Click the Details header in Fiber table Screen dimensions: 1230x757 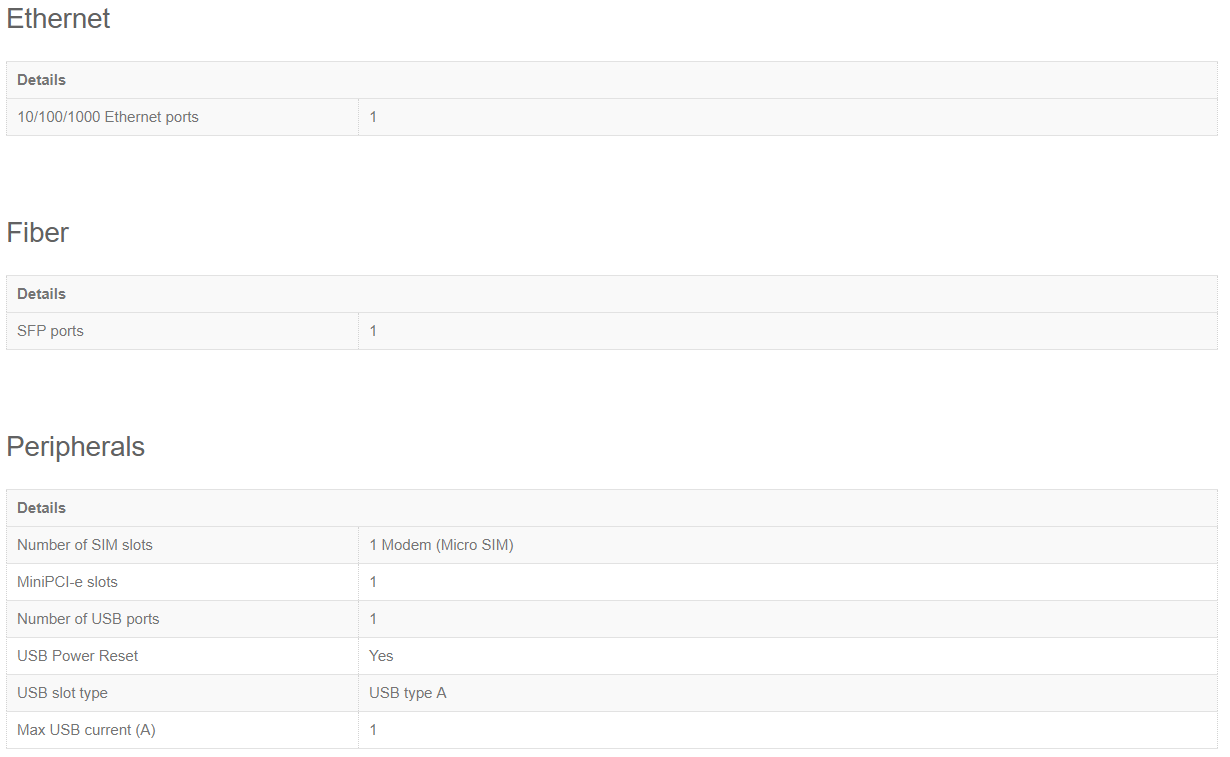point(41,294)
